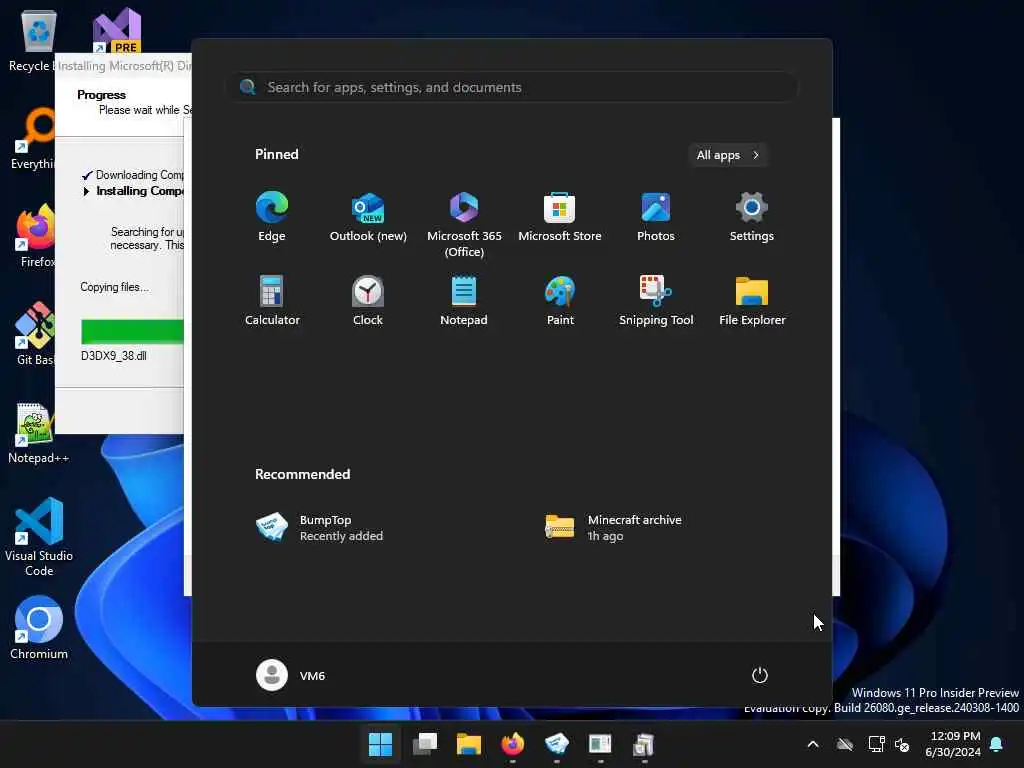Click the OneDrive cloud tray icon
The width and height of the screenshot is (1024, 768).
pyautogui.click(x=845, y=744)
